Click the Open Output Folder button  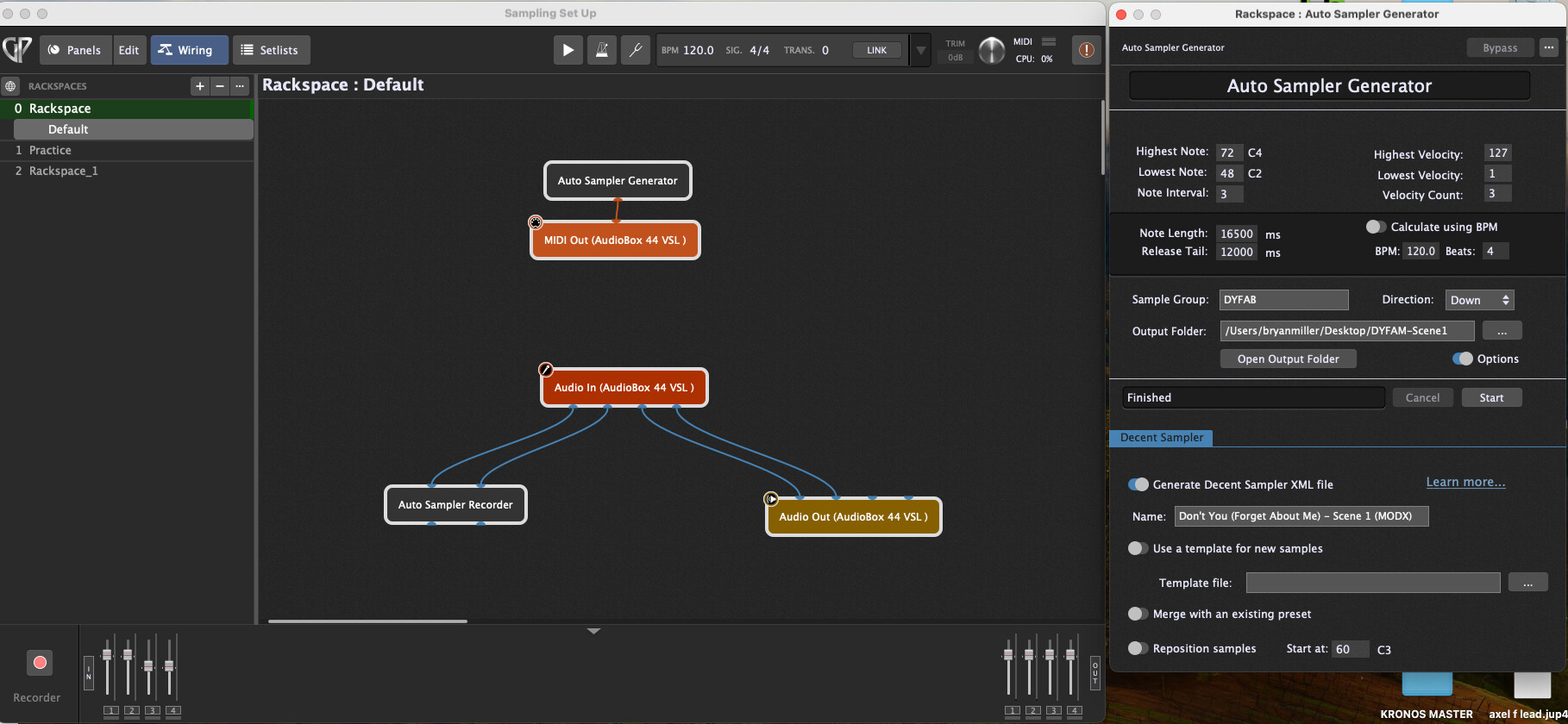(x=1288, y=359)
